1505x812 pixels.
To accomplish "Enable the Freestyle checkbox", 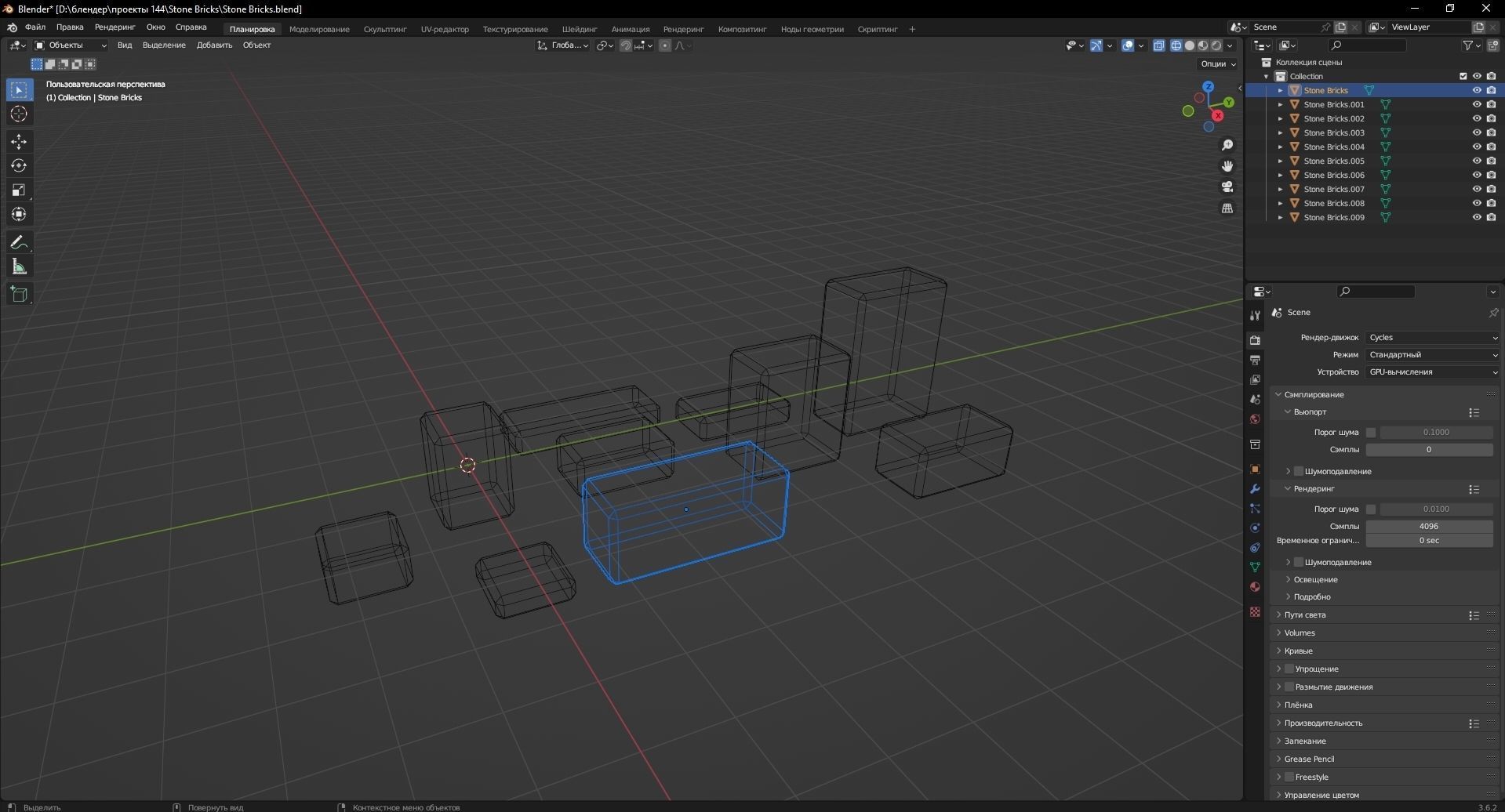I will [1289, 777].
